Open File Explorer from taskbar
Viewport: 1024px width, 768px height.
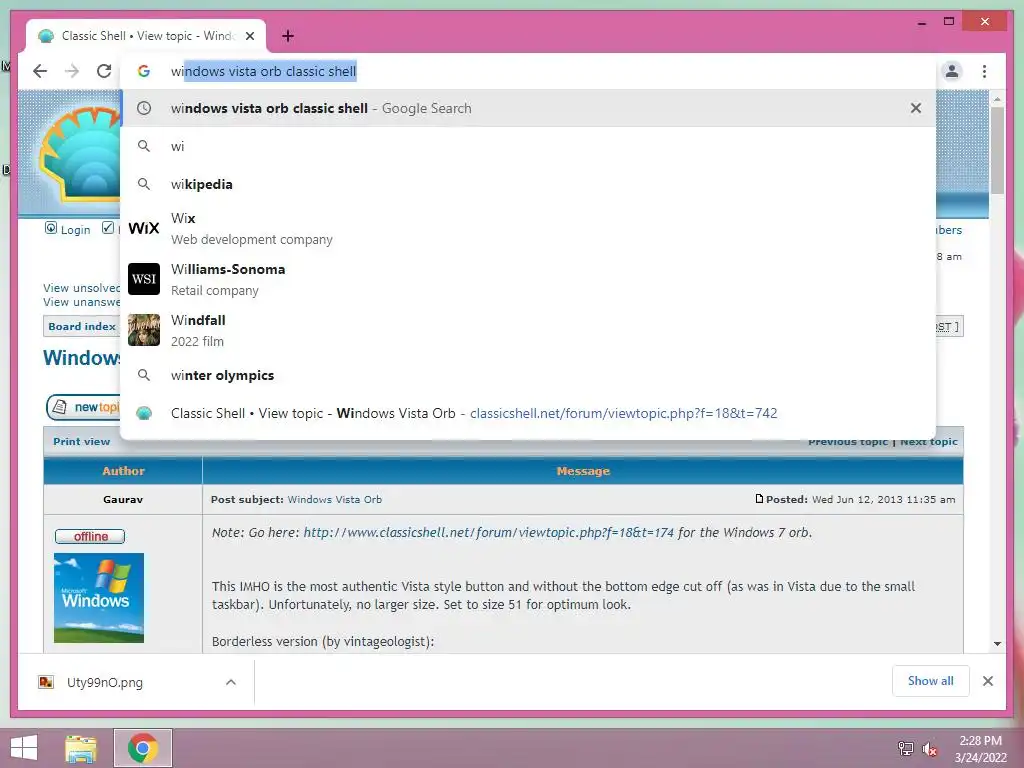81,748
